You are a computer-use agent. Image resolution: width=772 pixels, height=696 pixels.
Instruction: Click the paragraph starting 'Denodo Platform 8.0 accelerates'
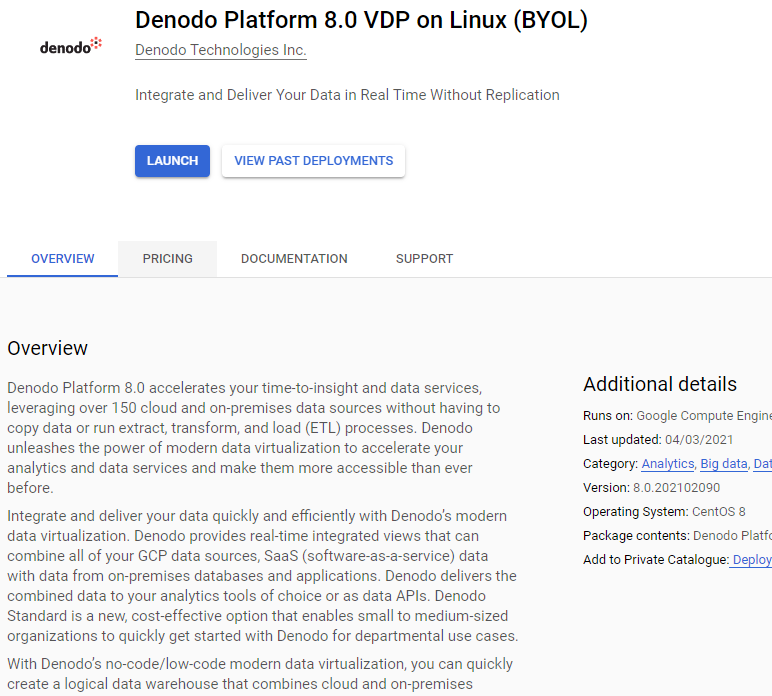tap(254, 438)
